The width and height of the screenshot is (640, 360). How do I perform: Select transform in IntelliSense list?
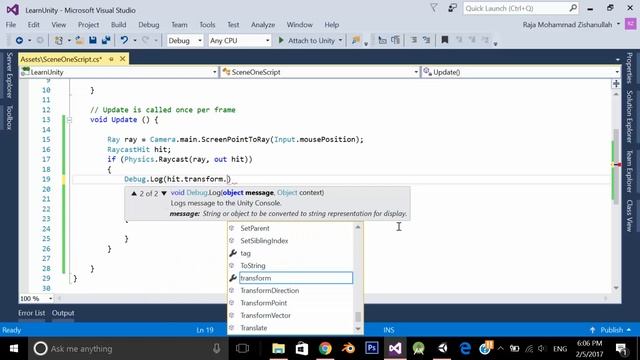coord(290,278)
